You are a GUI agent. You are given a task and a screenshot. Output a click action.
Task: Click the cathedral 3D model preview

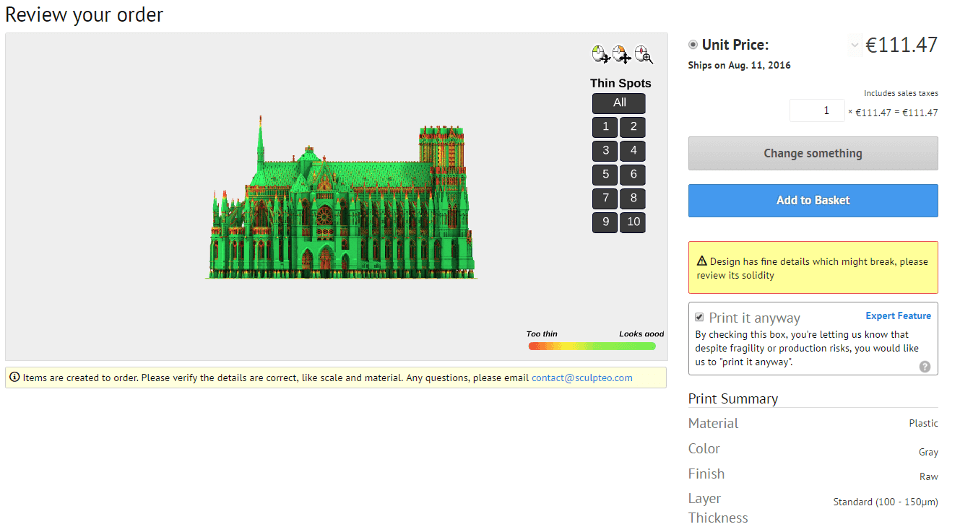341,198
